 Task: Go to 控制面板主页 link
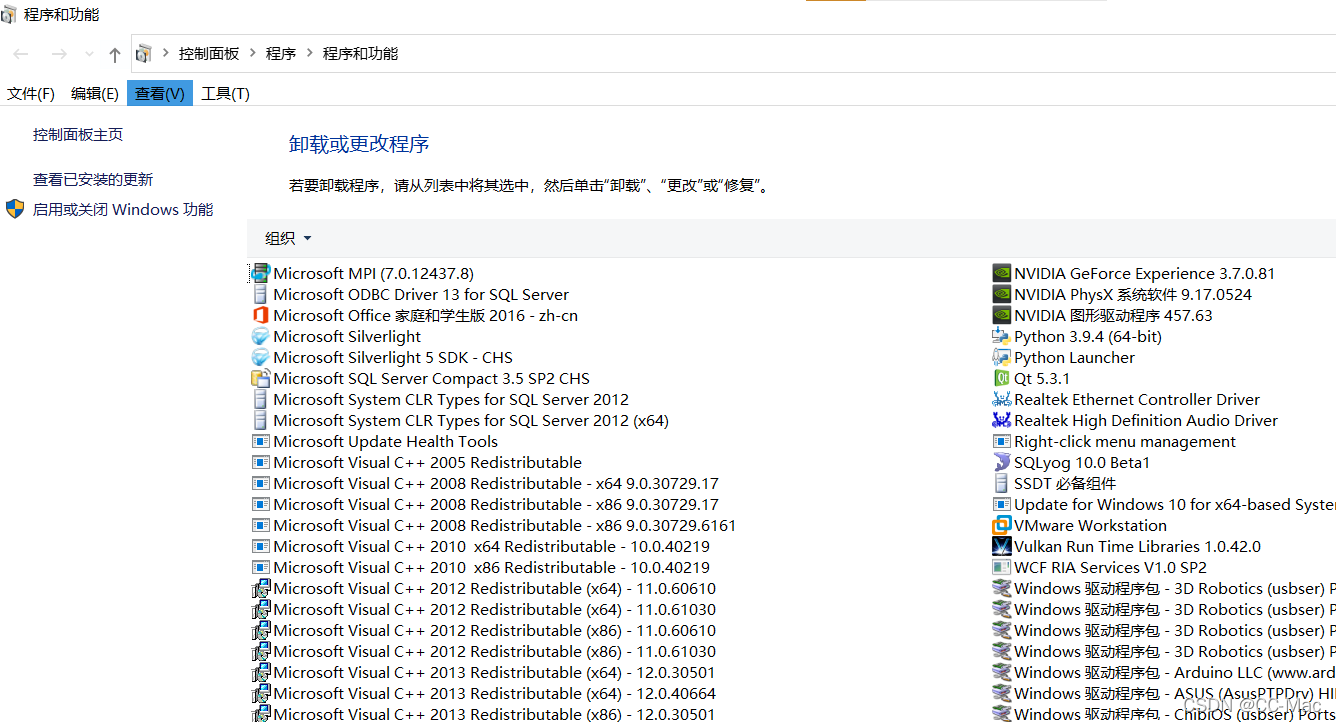tap(78, 135)
